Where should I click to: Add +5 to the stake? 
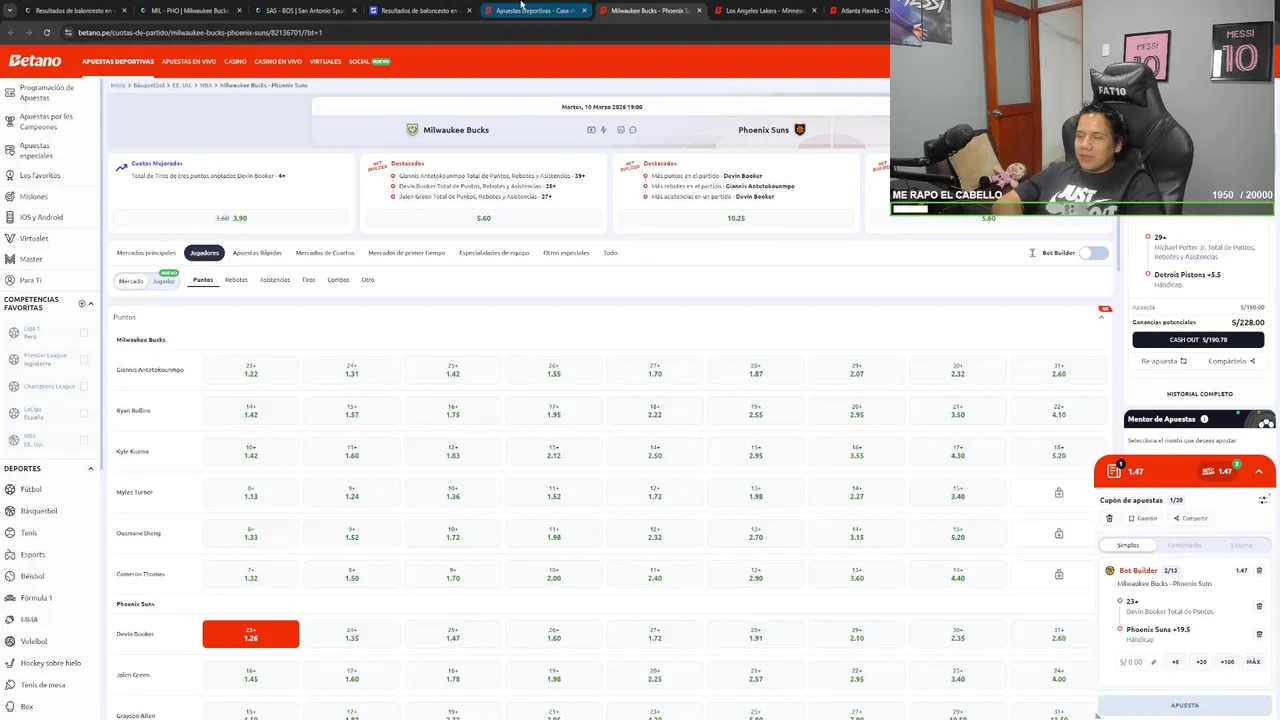1175,662
